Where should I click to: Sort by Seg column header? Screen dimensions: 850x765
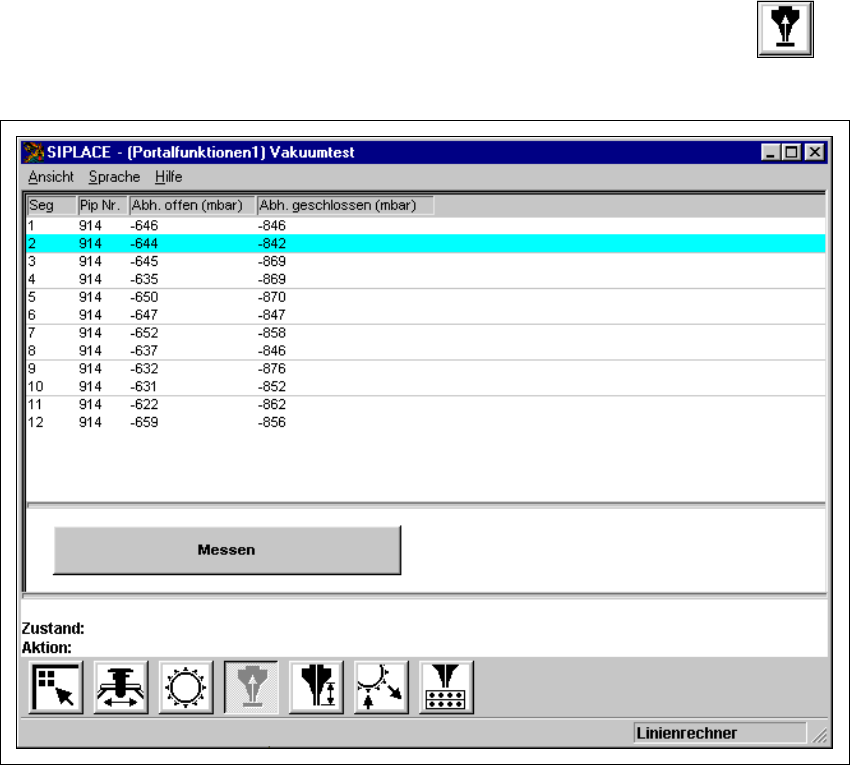pyautogui.click(x=51, y=205)
